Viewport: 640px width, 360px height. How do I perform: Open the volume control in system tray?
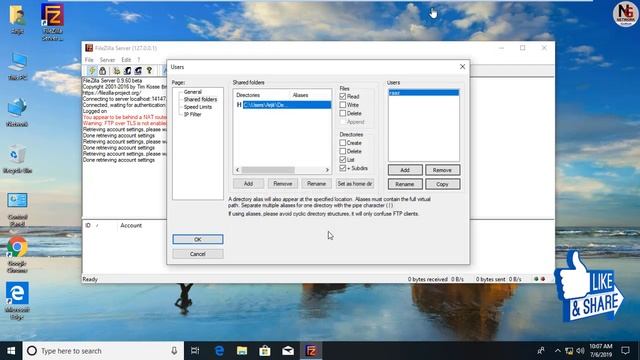click(x=580, y=351)
